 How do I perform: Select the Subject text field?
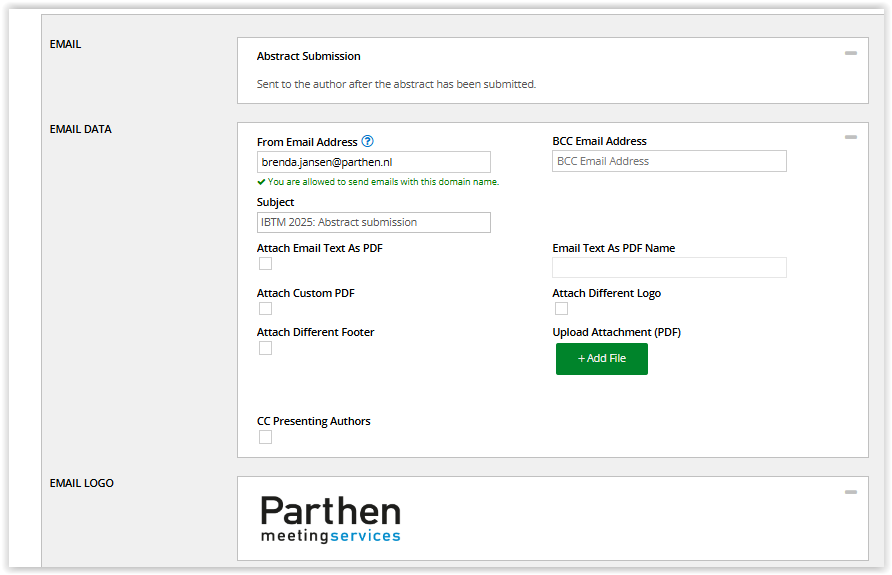[x=373, y=222]
